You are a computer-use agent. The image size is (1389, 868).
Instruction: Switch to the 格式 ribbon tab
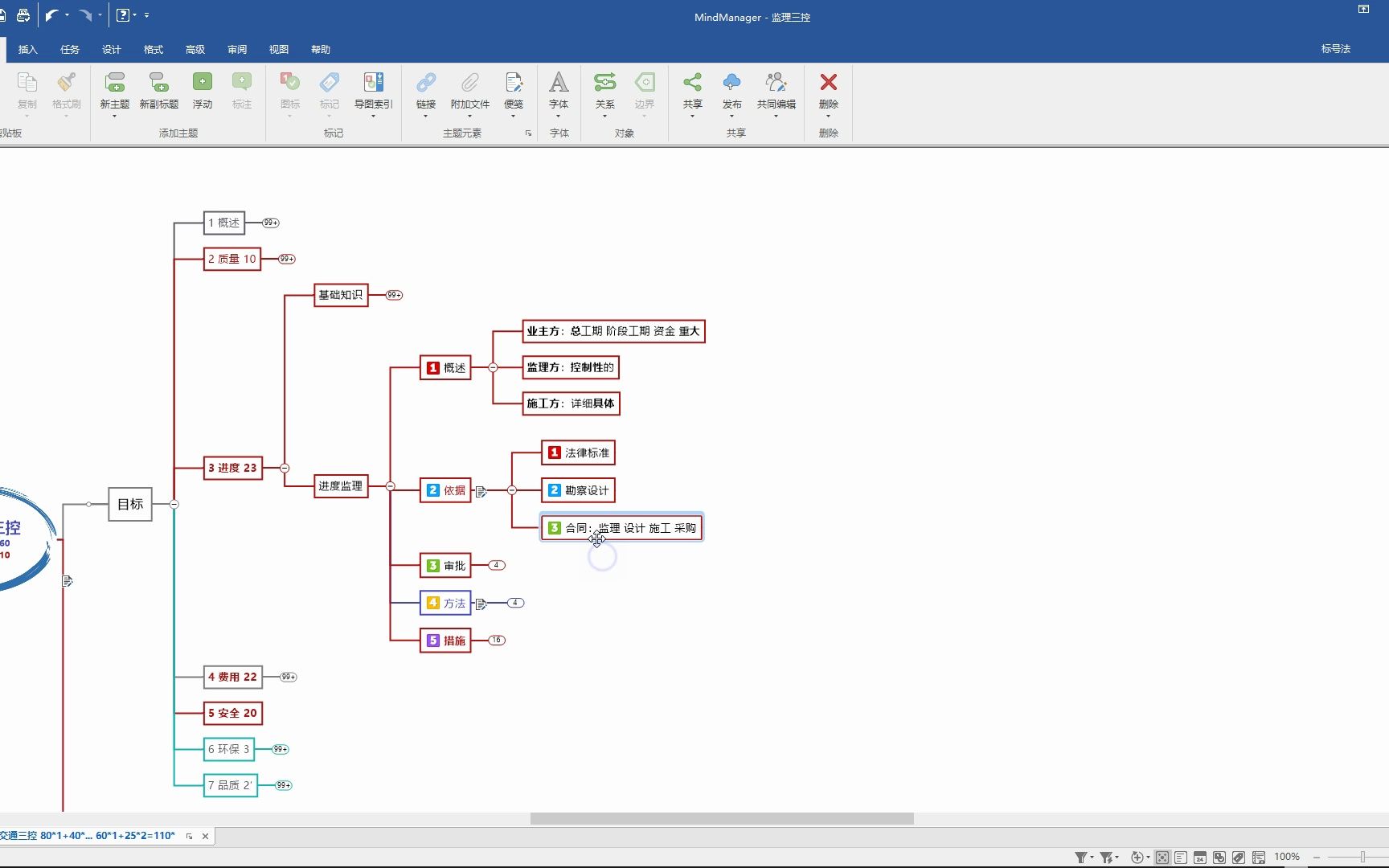154,50
